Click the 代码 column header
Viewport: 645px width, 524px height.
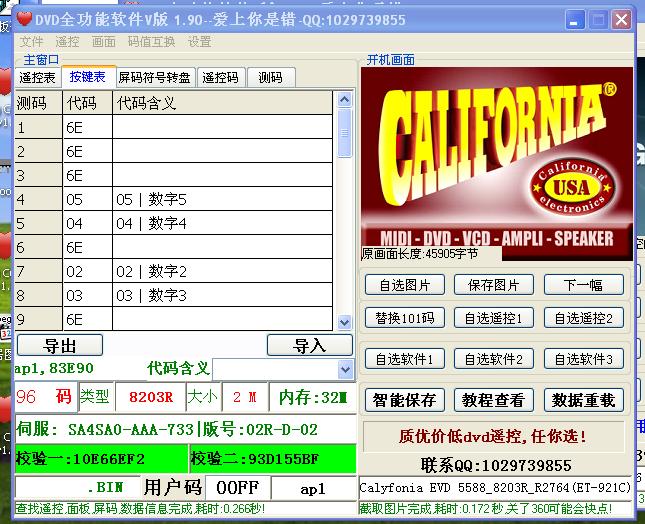pos(87,103)
